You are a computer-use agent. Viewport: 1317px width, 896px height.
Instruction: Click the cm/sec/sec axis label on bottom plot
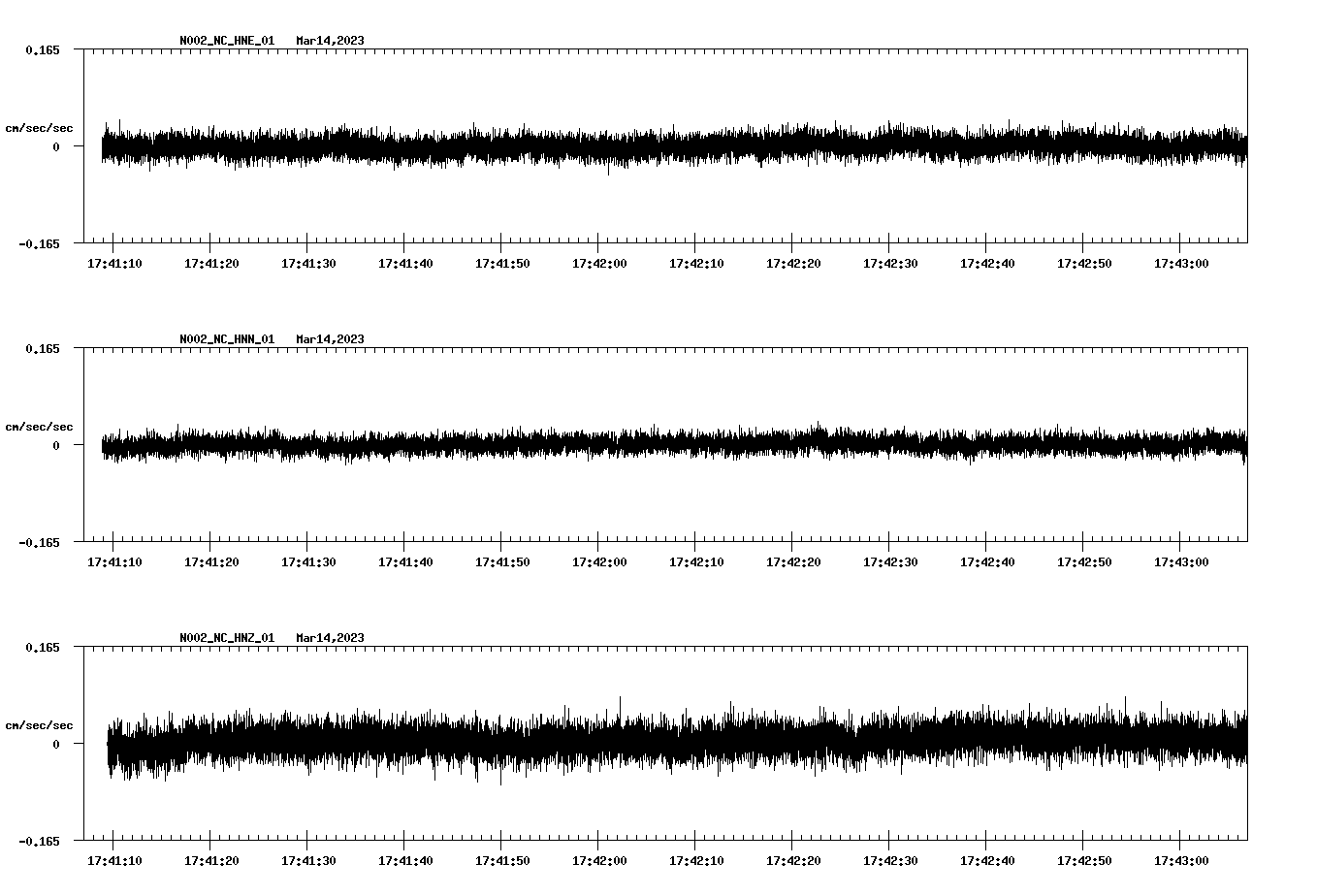[x=40, y=724]
